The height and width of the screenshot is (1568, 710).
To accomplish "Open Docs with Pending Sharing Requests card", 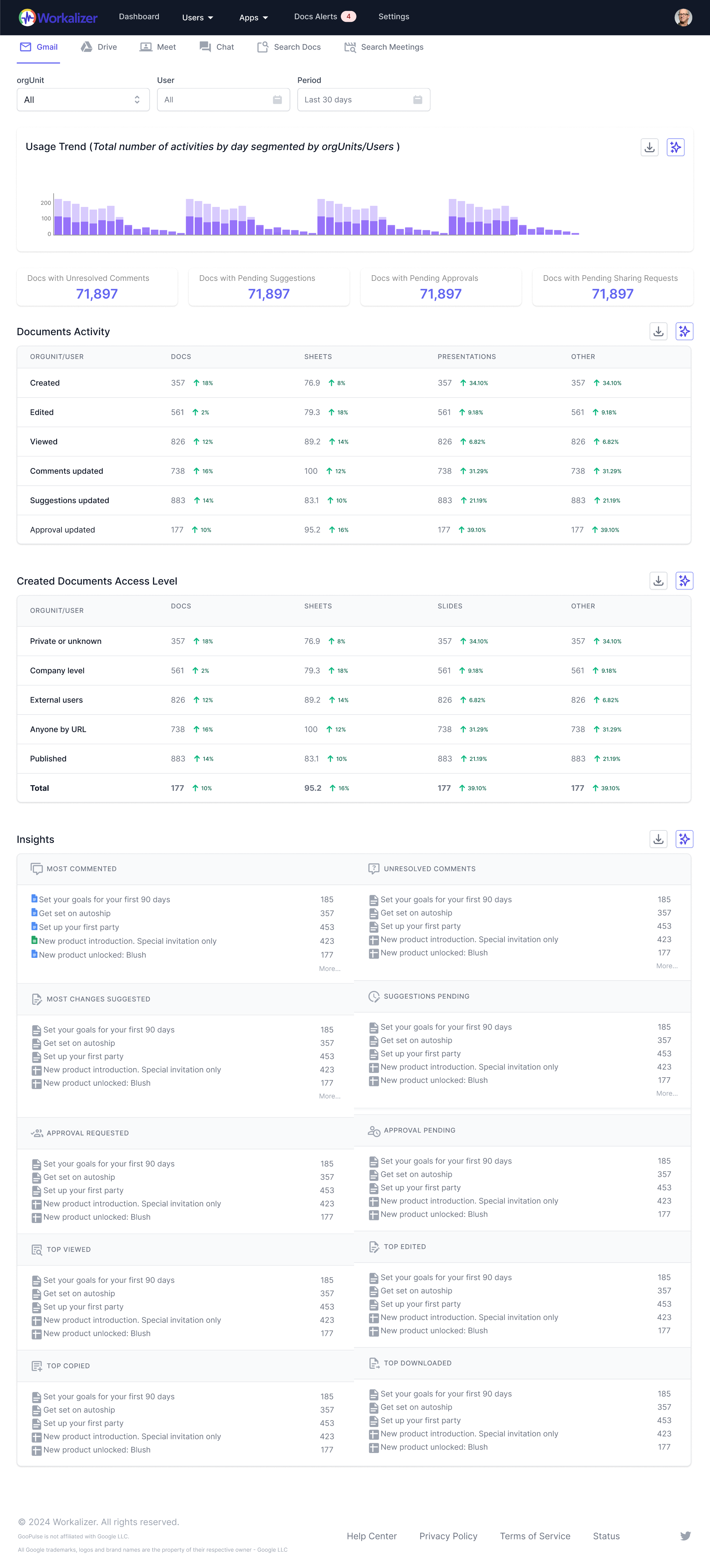I will click(x=613, y=287).
